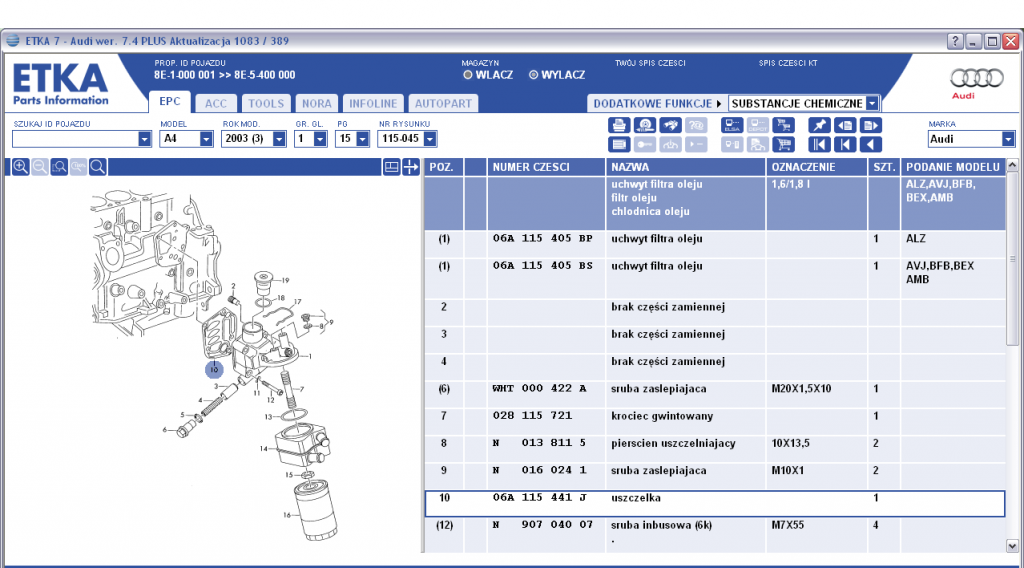Click the pushpin icon
1024x568 pixels.
pos(820,125)
